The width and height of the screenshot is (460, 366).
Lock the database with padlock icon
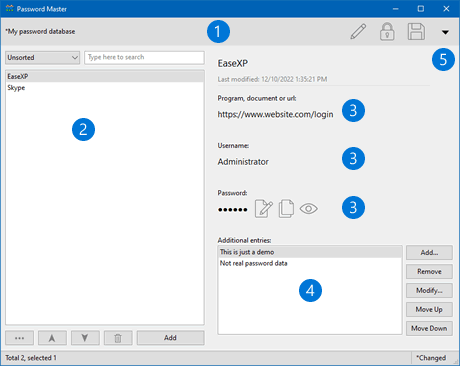(387, 32)
